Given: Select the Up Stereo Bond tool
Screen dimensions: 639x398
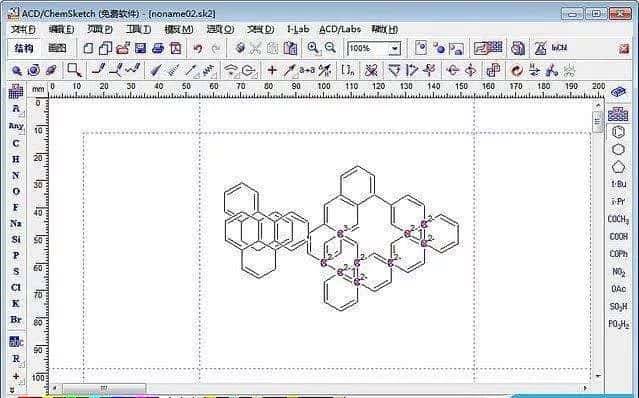Looking at the screenshot, I should pyautogui.click(x=155, y=71).
